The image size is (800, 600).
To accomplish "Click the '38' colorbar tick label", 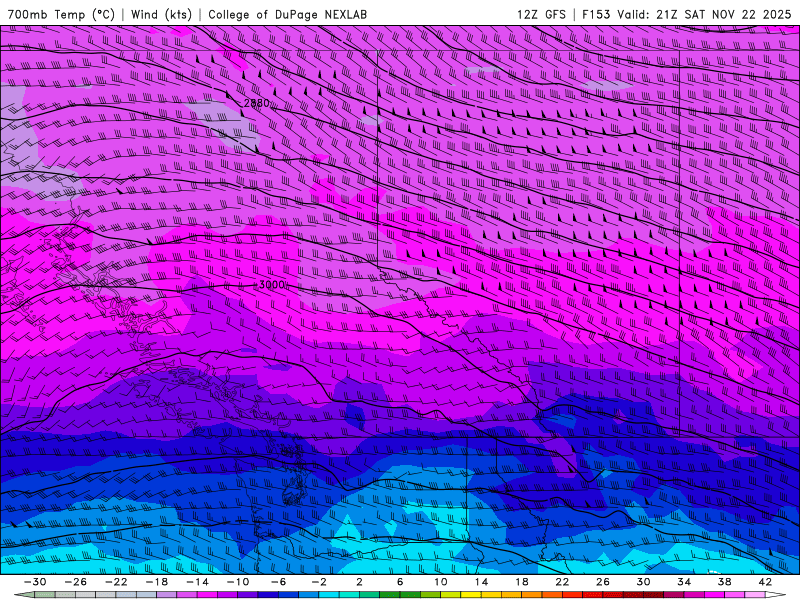I will [724, 582].
